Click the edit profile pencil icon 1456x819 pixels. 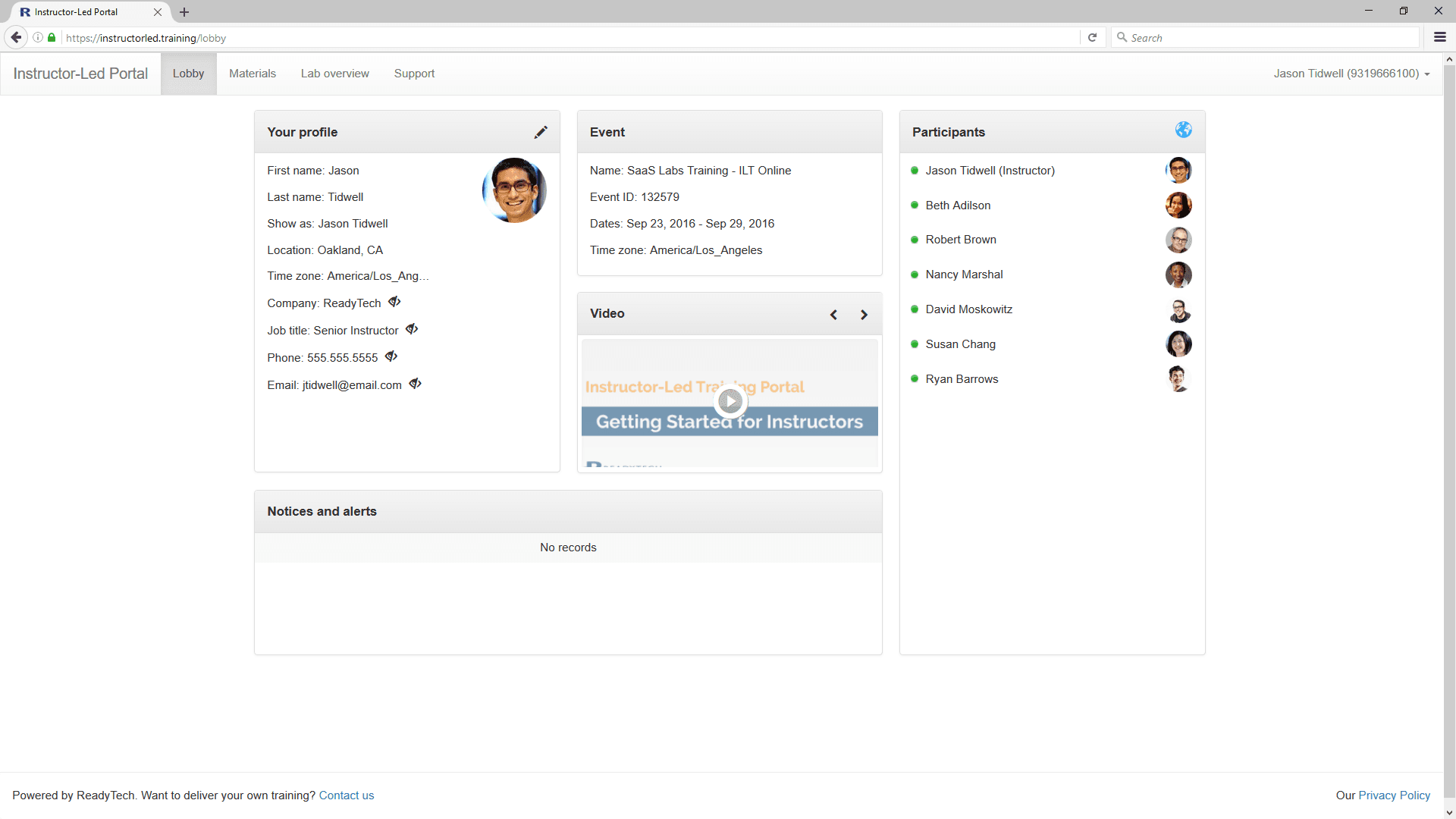[x=540, y=132]
